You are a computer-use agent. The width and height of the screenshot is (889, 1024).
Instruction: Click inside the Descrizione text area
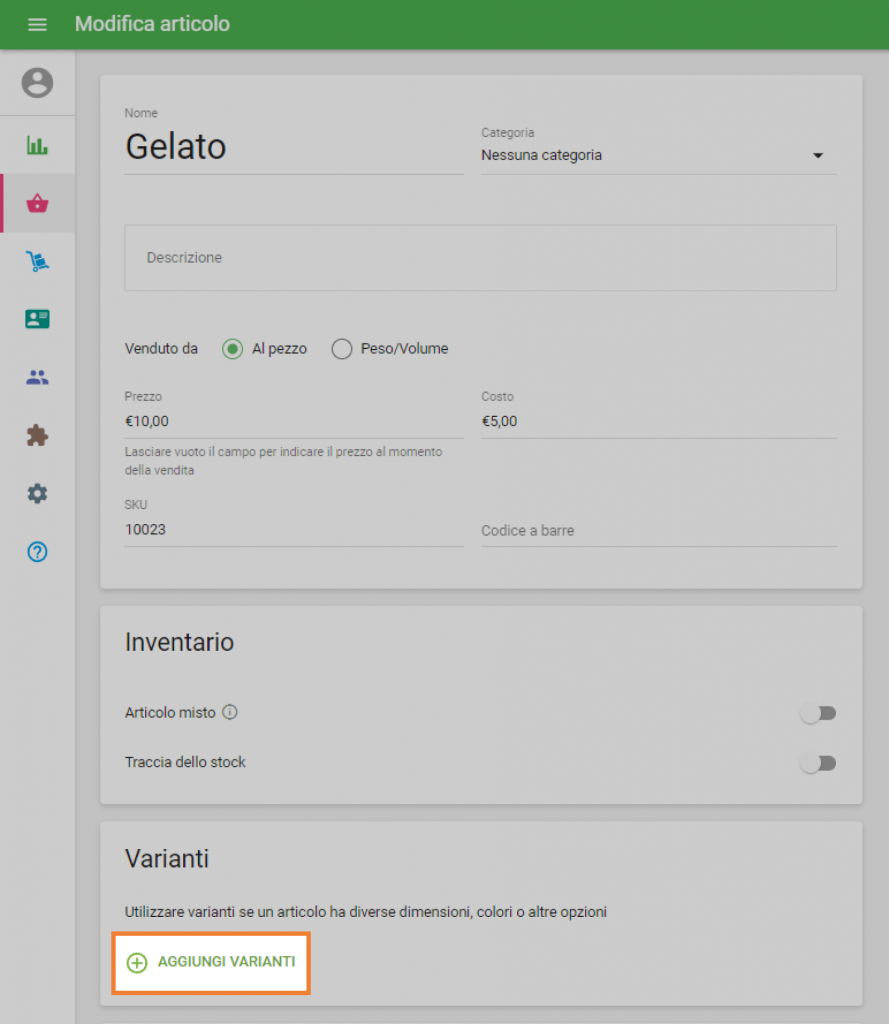(480, 257)
